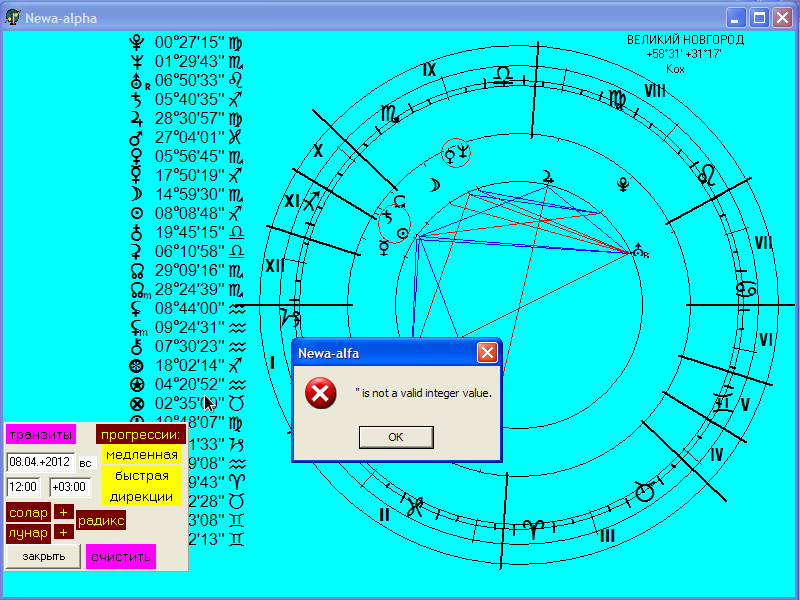The height and width of the screenshot is (600, 800).
Task: Click the Sun glyph in planet list
Action: click(137, 213)
